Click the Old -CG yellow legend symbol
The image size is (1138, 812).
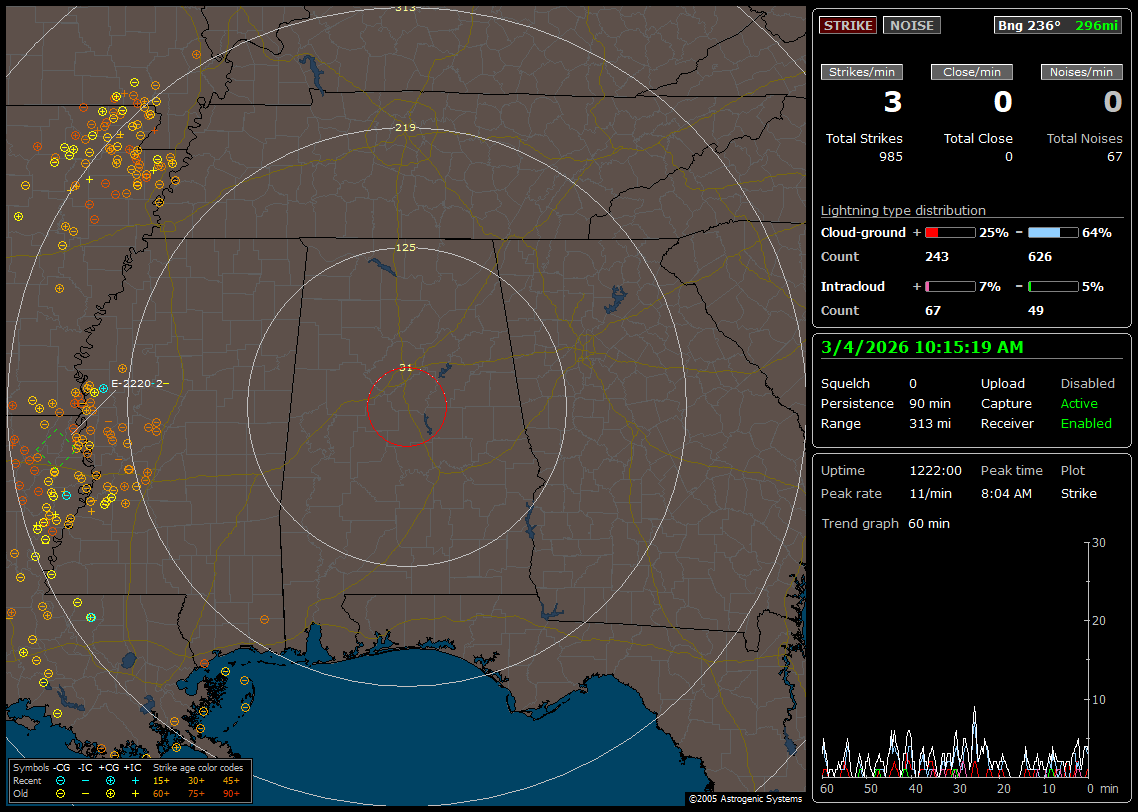tap(60, 793)
